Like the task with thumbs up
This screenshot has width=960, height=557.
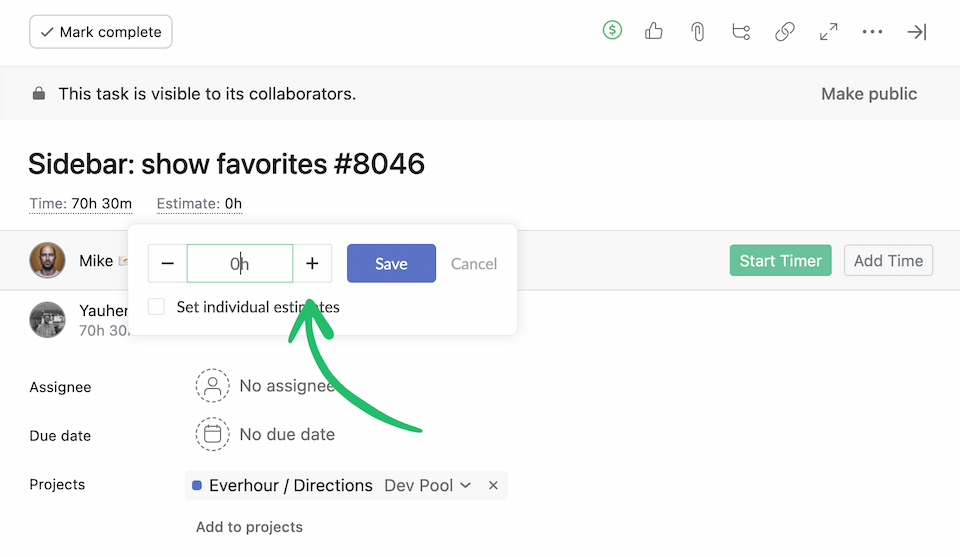[654, 31]
